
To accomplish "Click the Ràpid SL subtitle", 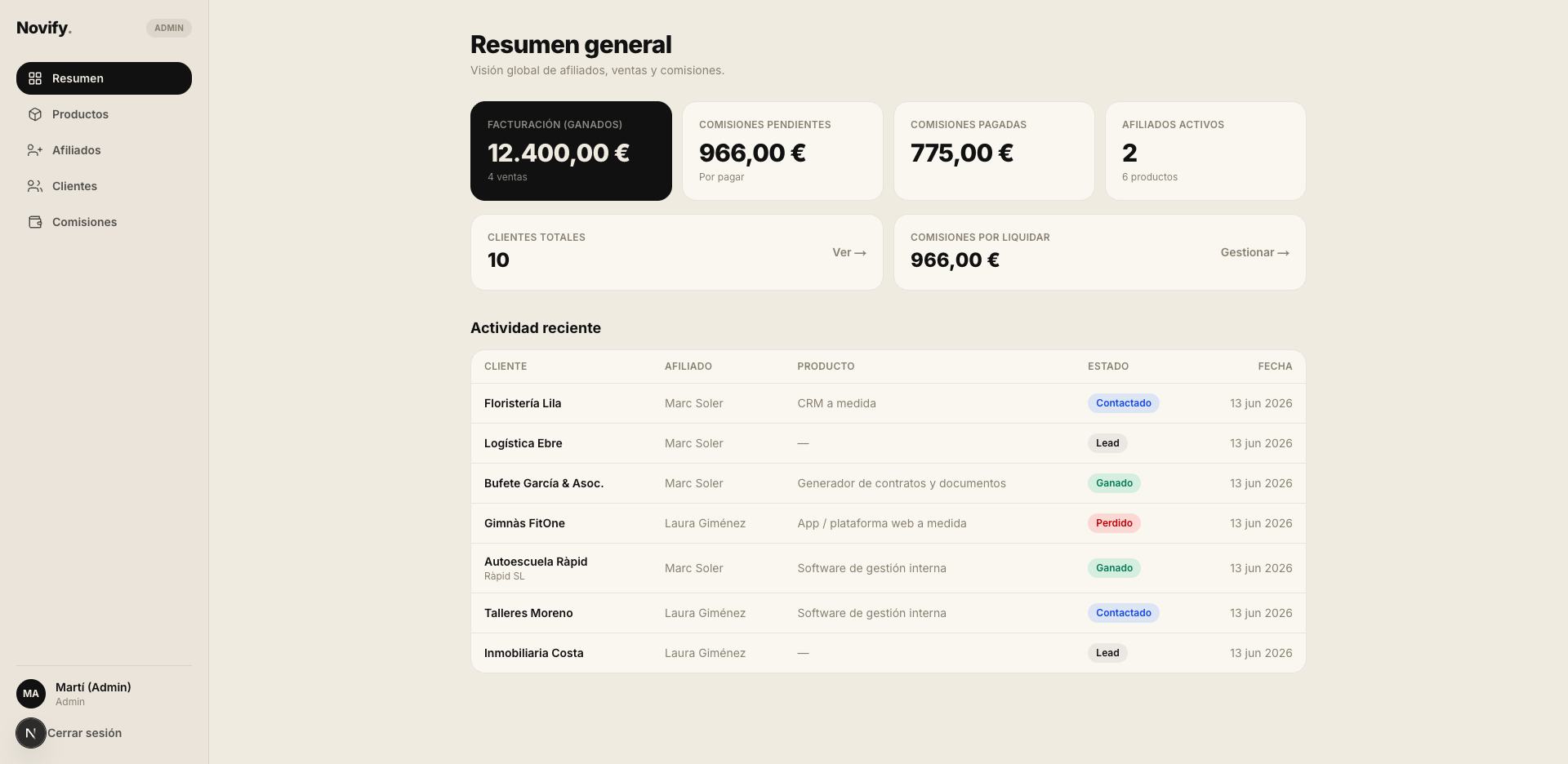I will coord(505,576).
